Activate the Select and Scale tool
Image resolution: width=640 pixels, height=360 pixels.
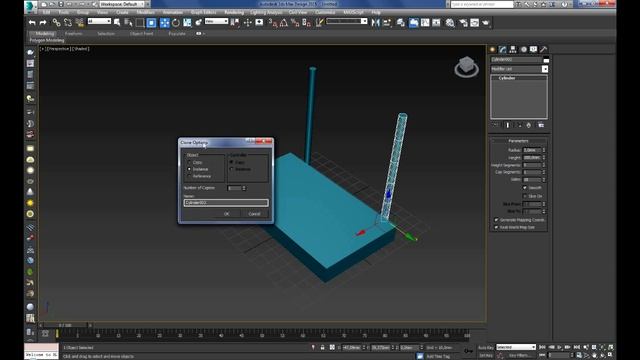pyautogui.click(x=187, y=22)
